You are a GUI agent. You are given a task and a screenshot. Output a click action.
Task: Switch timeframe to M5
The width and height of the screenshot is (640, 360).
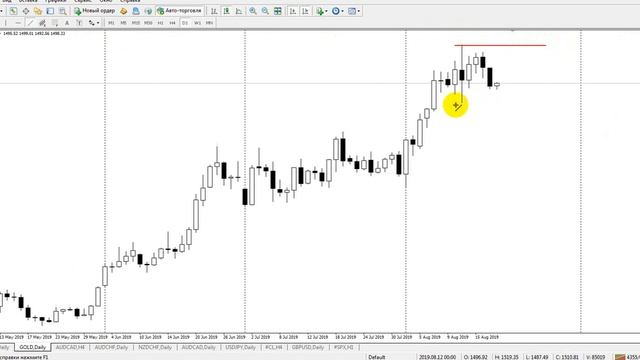pos(123,23)
